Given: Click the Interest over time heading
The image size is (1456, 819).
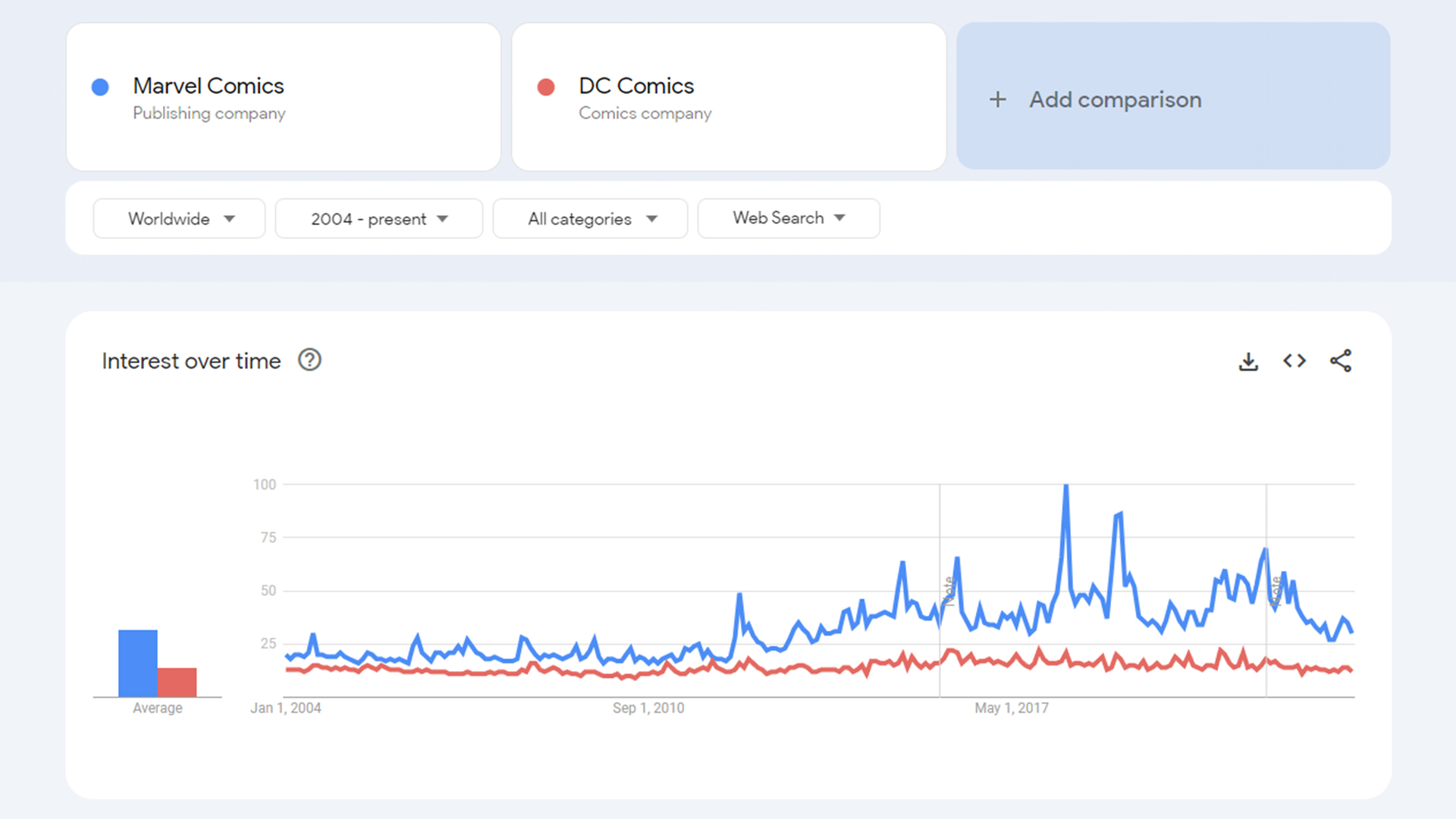Looking at the screenshot, I should pyautogui.click(x=191, y=361).
